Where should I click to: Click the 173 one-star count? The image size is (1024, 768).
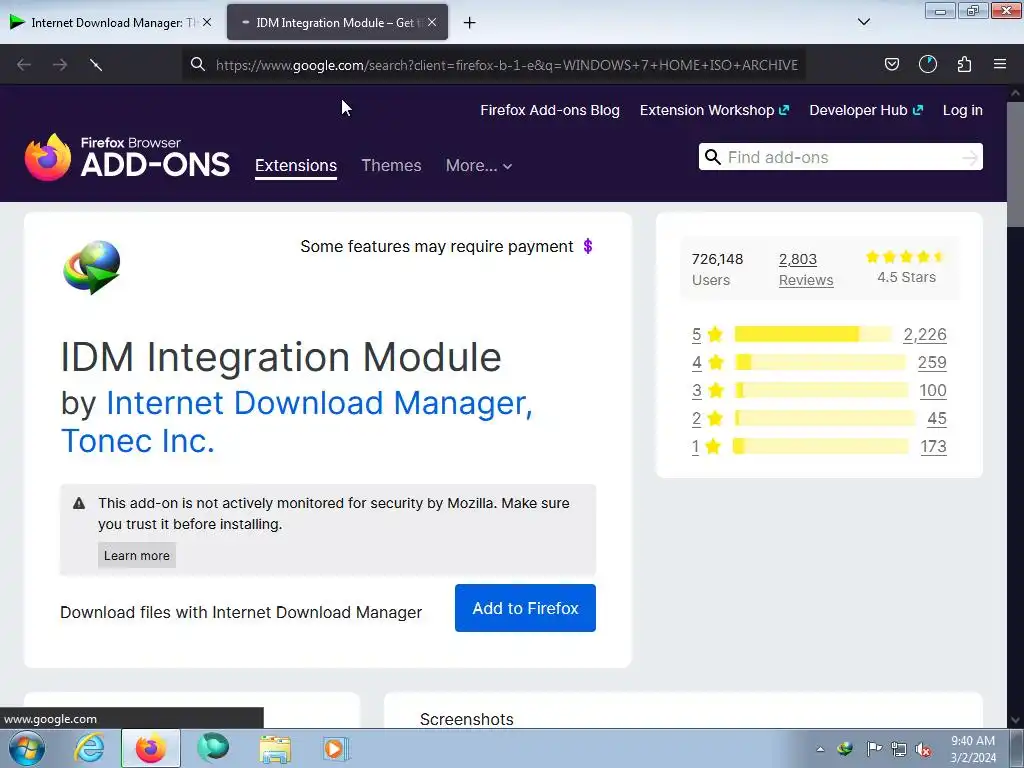pyautogui.click(x=933, y=447)
